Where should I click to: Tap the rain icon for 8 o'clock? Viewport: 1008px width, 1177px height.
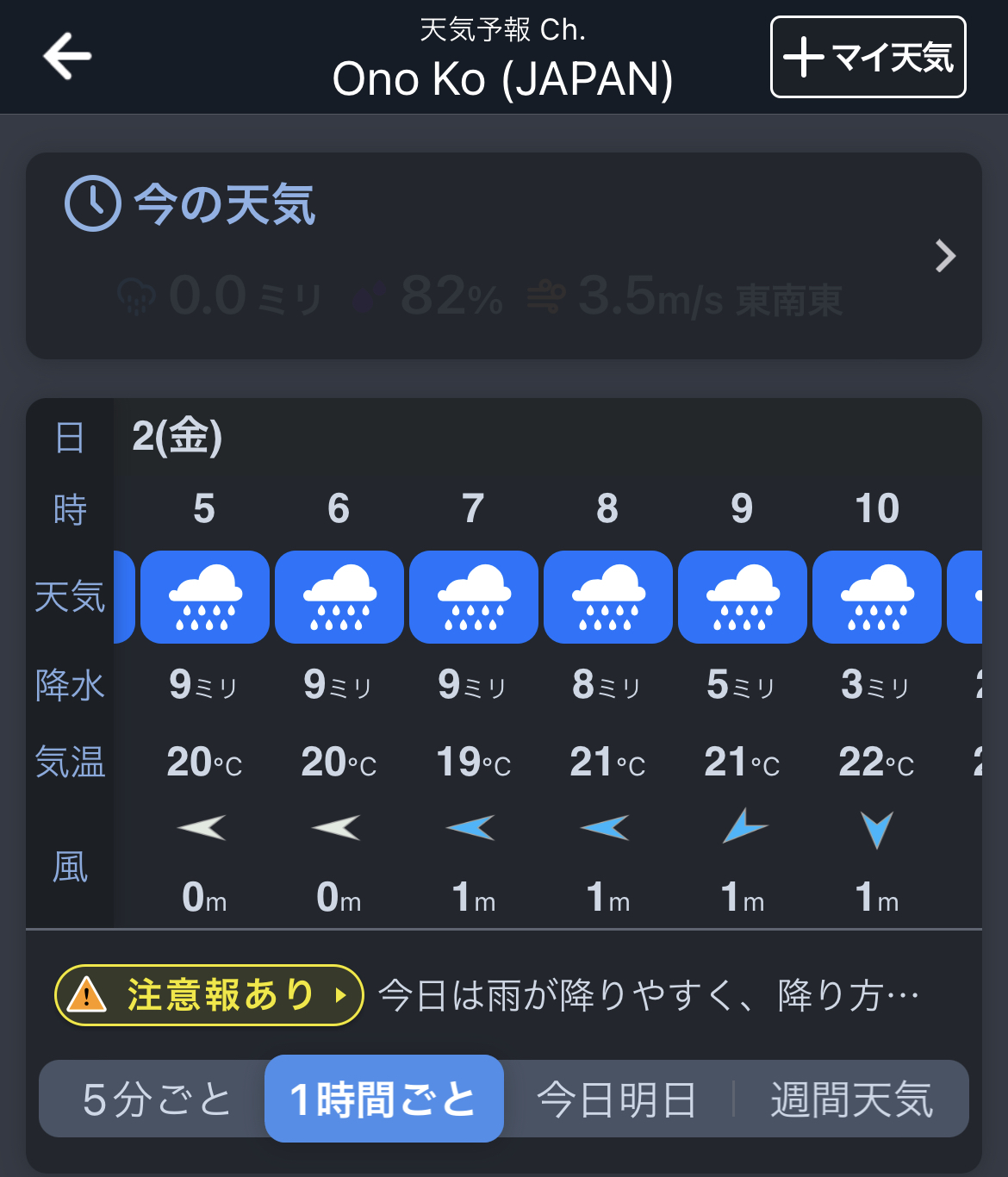pyautogui.click(x=608, y=597)
